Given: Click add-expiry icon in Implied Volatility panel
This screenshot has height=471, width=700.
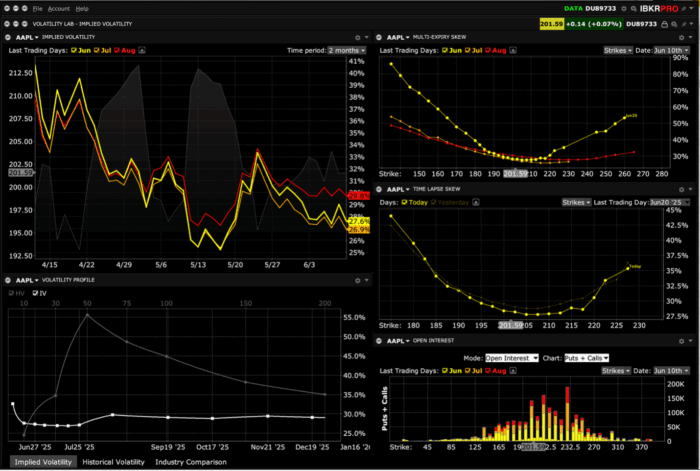Looking at the screenshot, I should [x=142, y=50].
